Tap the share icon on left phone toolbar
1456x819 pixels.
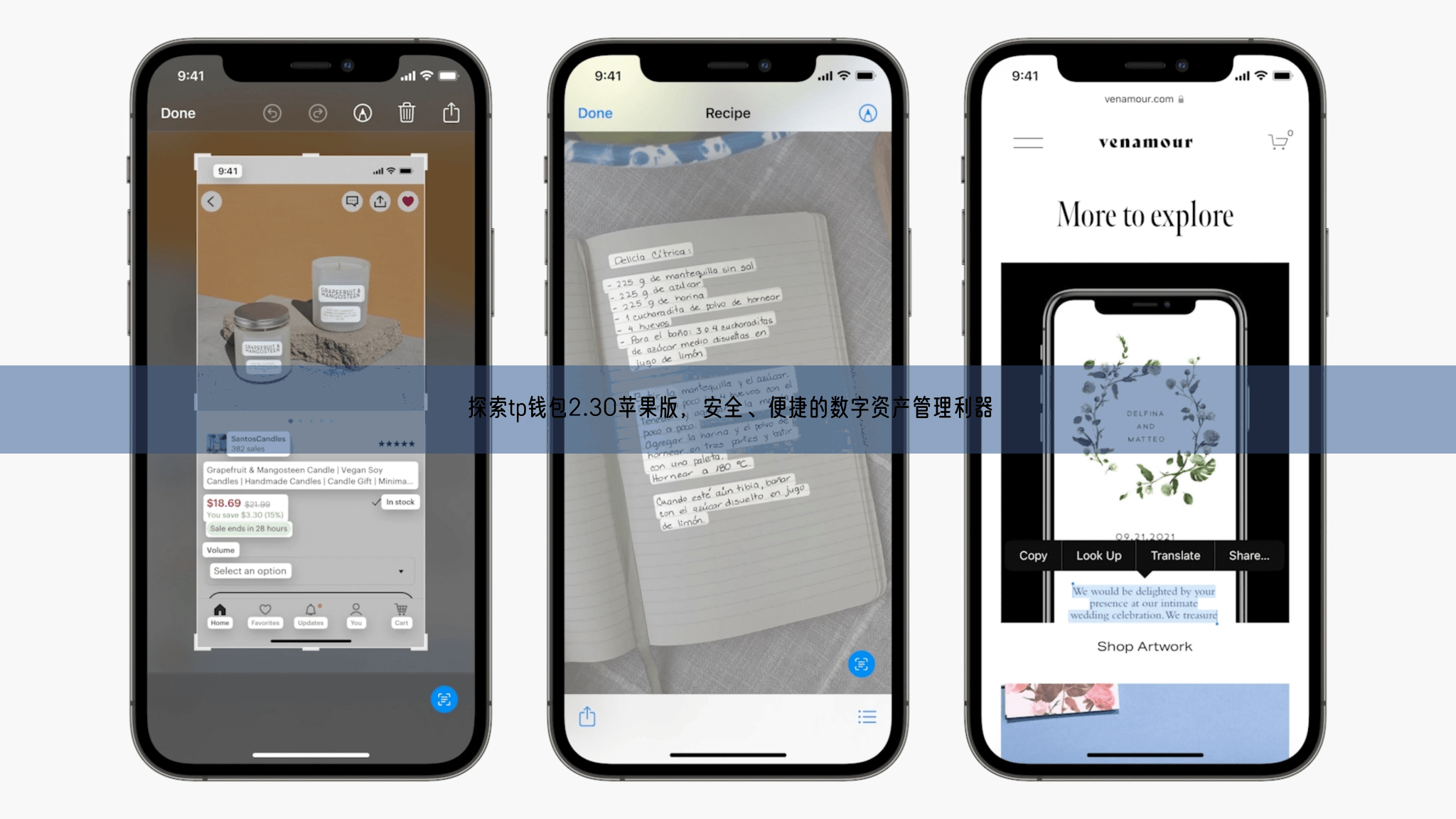pyautogui.click(x=451, y=113)
